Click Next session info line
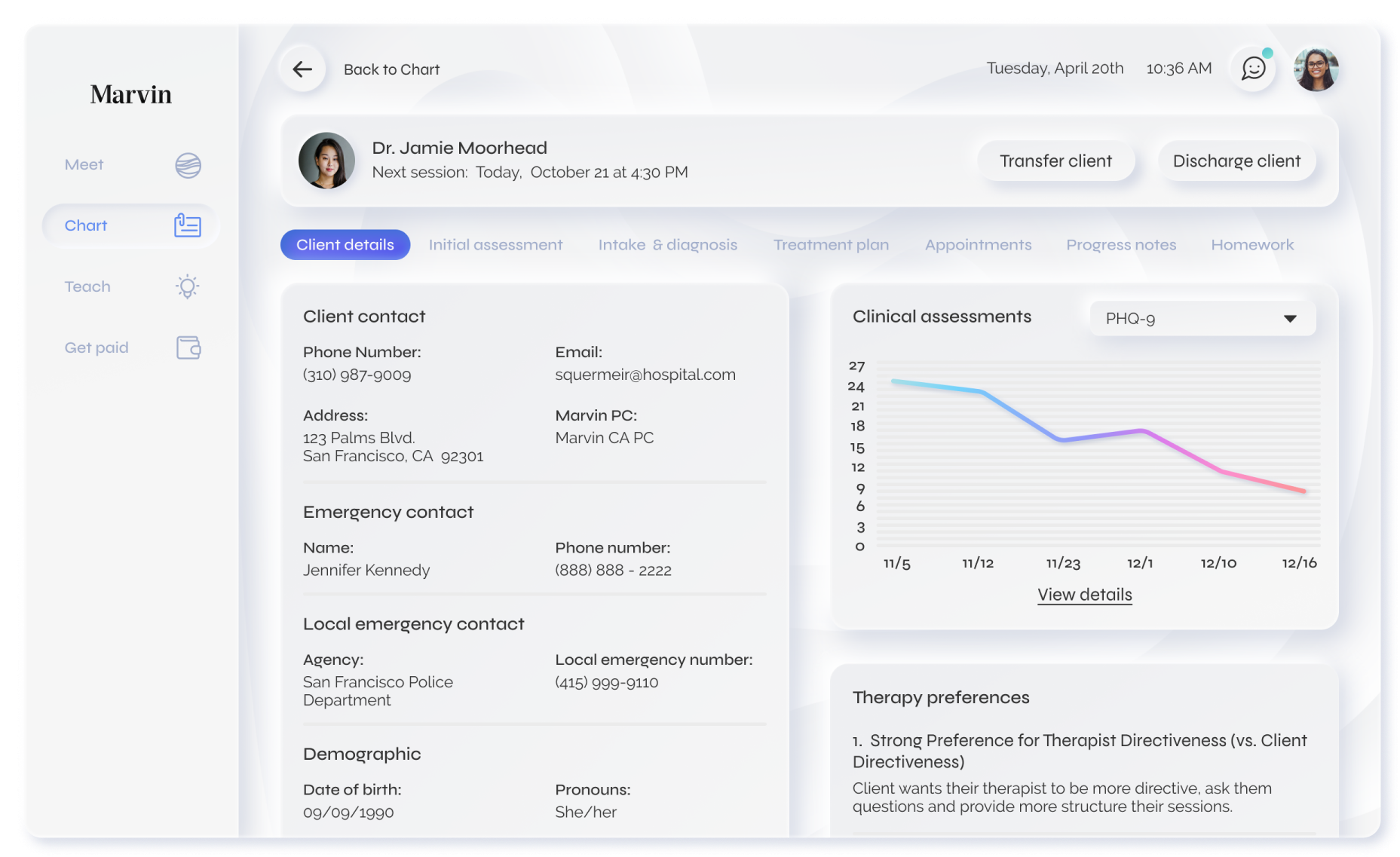 pos(530,173)
